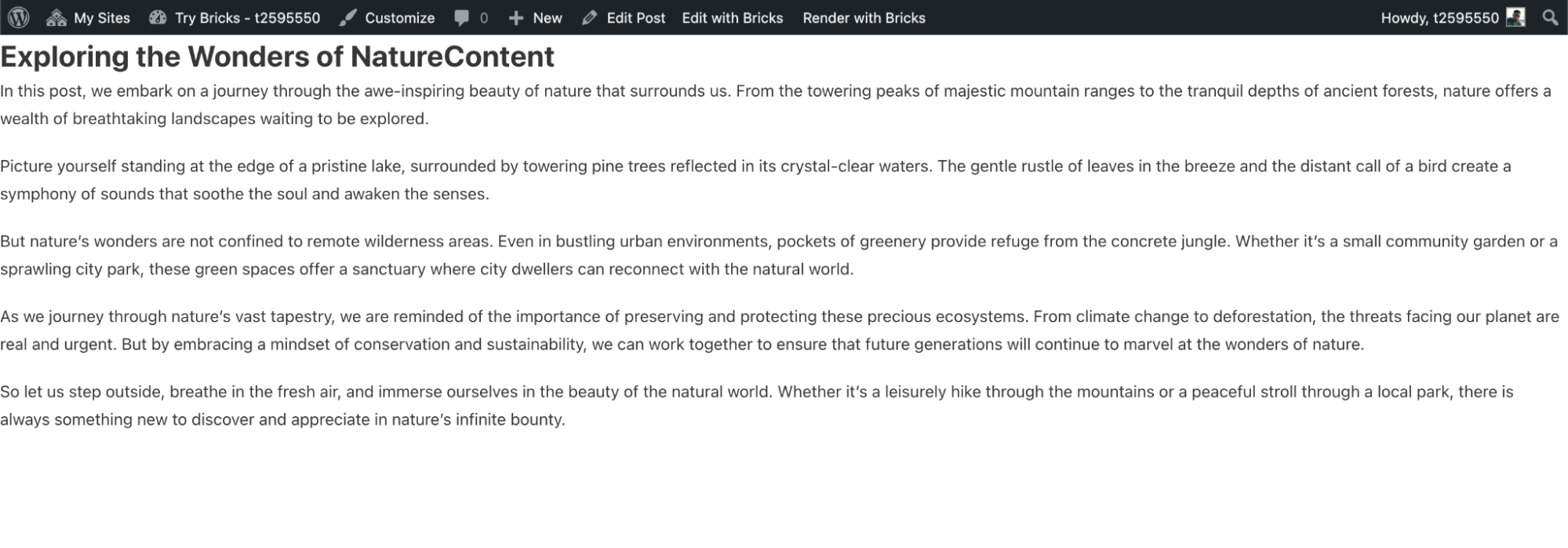Expand the New content dropdown label

[x=548, y=17]
